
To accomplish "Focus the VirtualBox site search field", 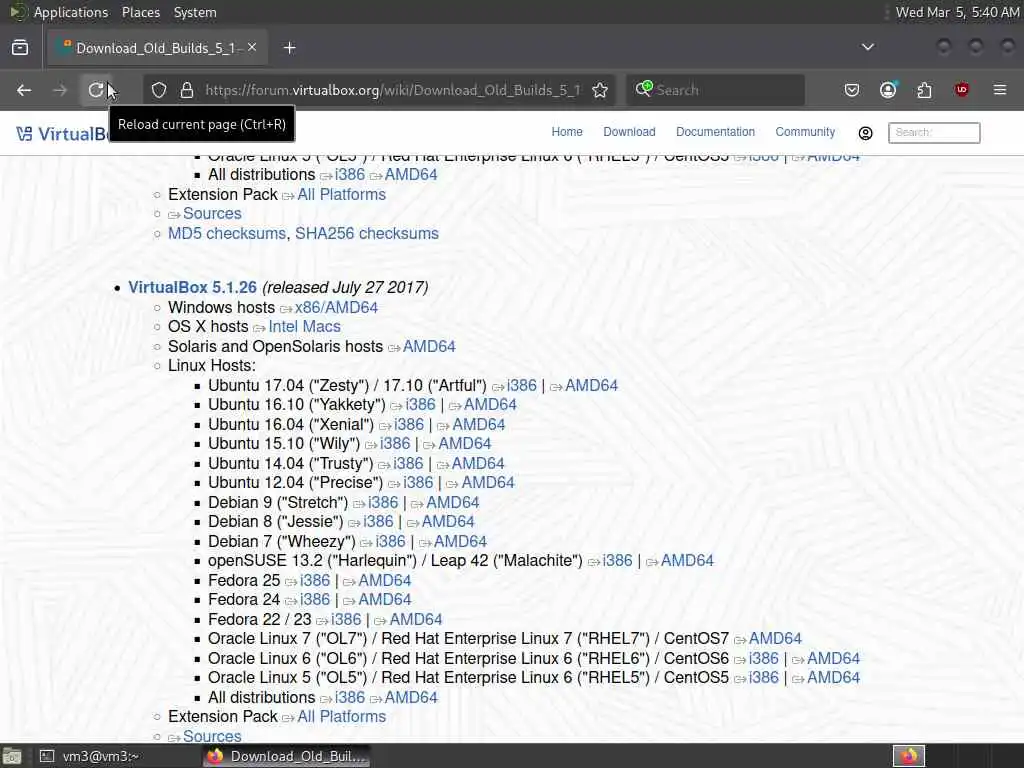I will click(x=934, y=133).
